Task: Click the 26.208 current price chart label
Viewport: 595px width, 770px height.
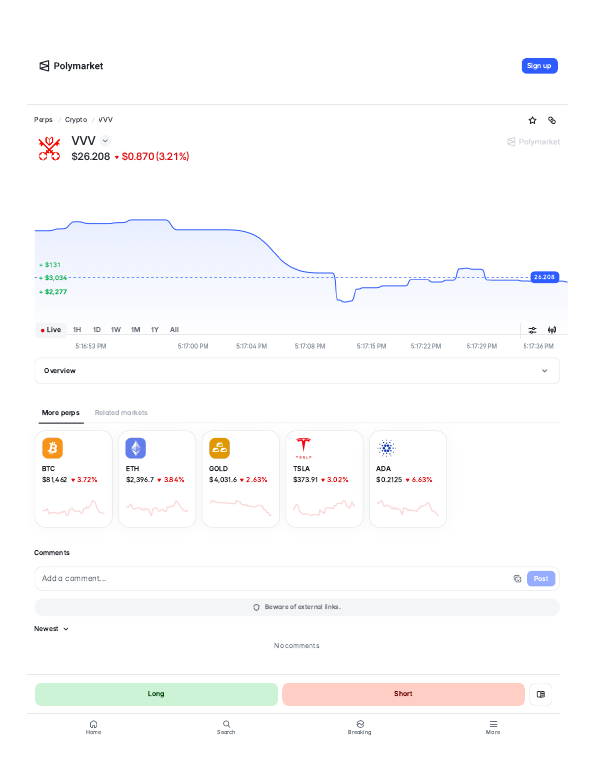Action: [544, 277]
